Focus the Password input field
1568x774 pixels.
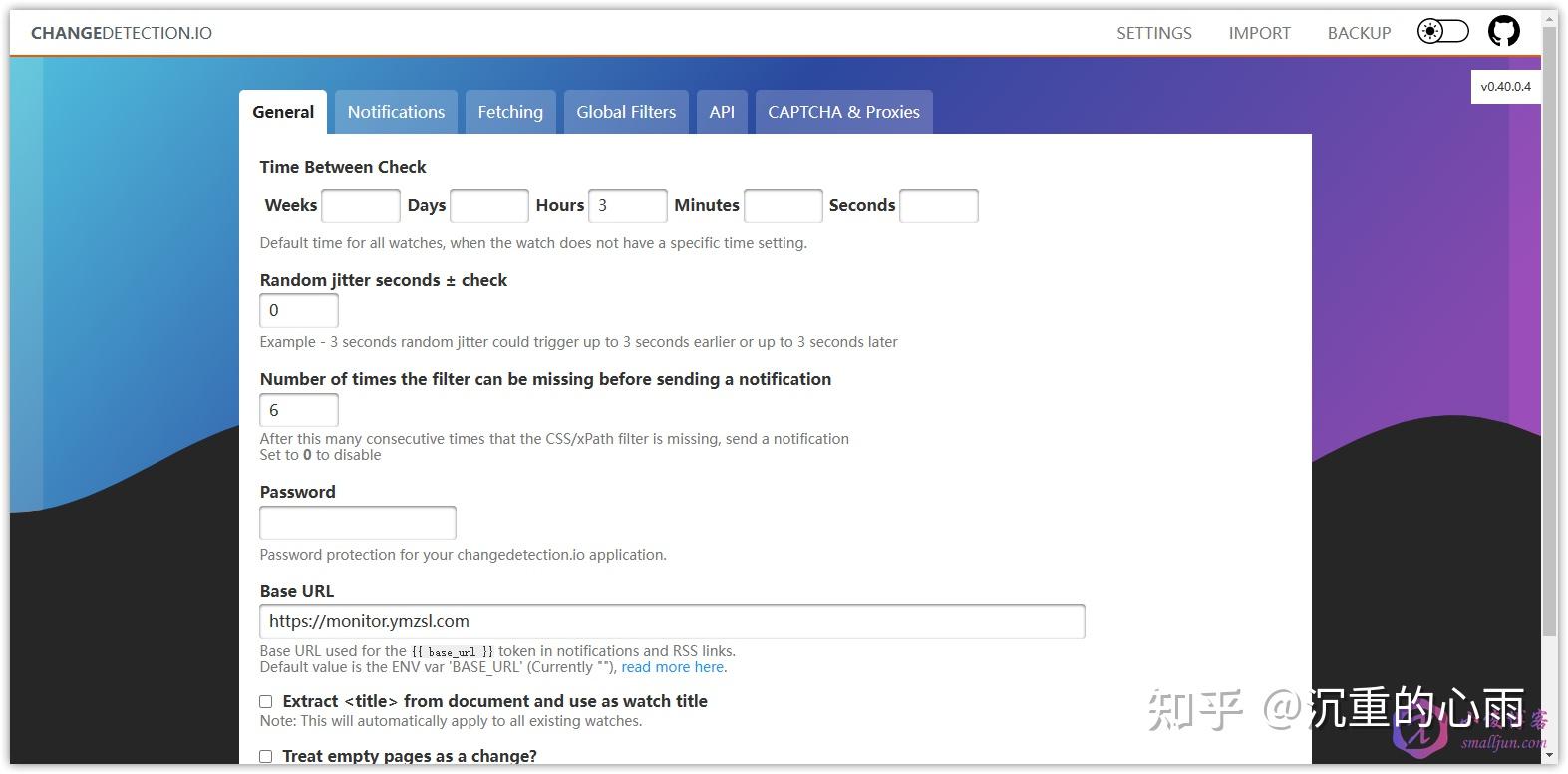point(358,523)
